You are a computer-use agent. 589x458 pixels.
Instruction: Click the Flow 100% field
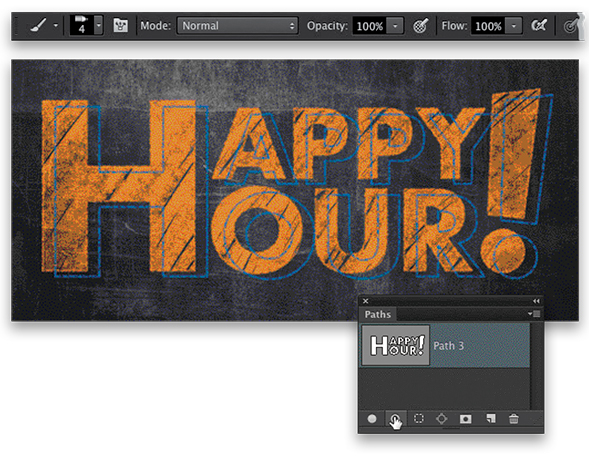pyautogui.click(x=488, y=26)
